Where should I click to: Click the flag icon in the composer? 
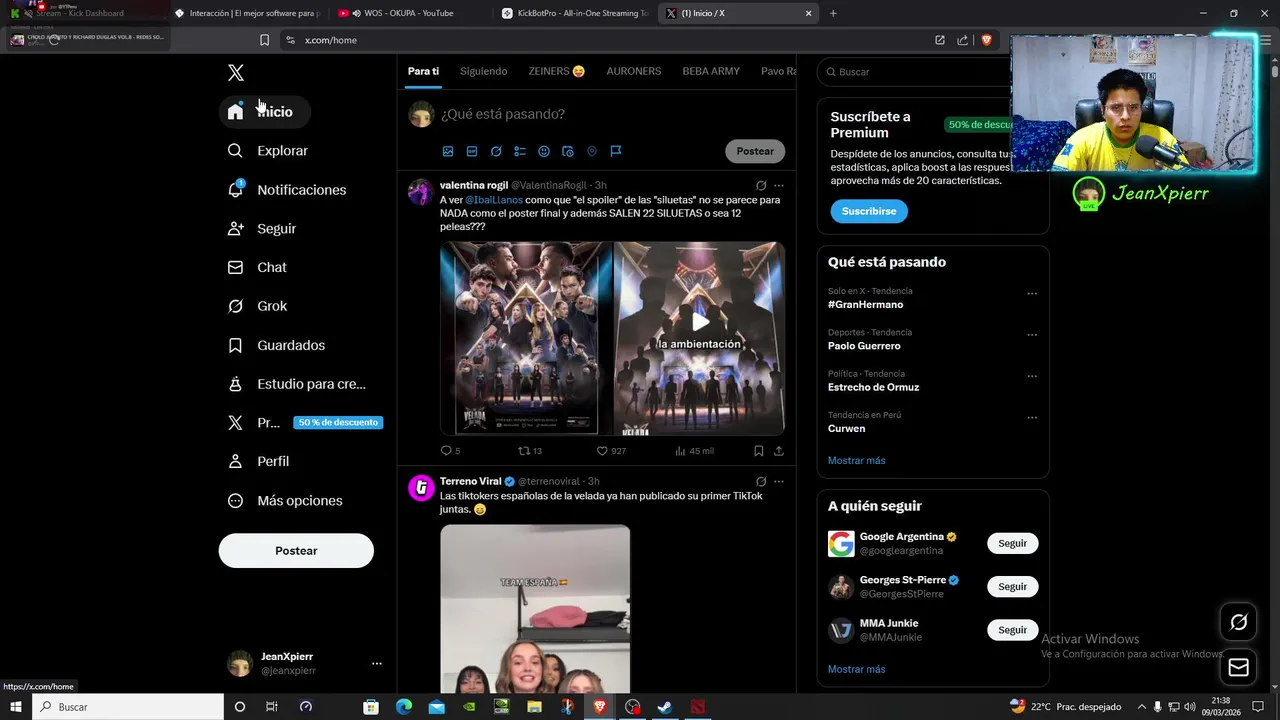616,151
